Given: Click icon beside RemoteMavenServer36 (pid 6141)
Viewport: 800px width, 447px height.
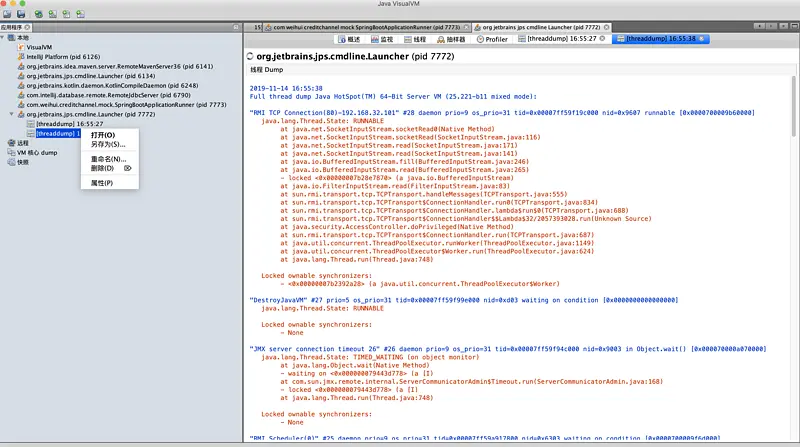Looking at the screenshot, I should pos(21,66).
